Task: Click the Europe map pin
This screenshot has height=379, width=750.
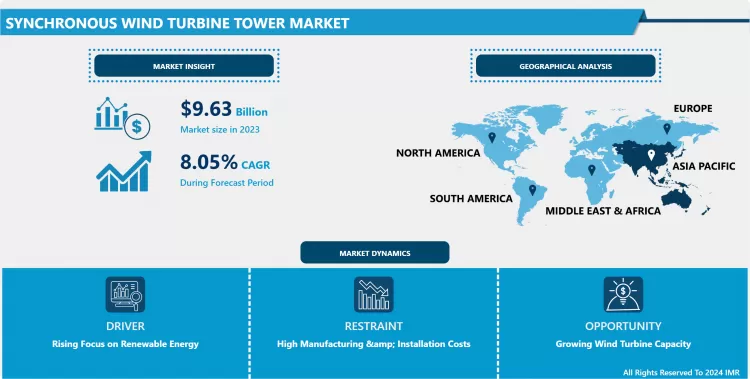Action: [667, 128]
